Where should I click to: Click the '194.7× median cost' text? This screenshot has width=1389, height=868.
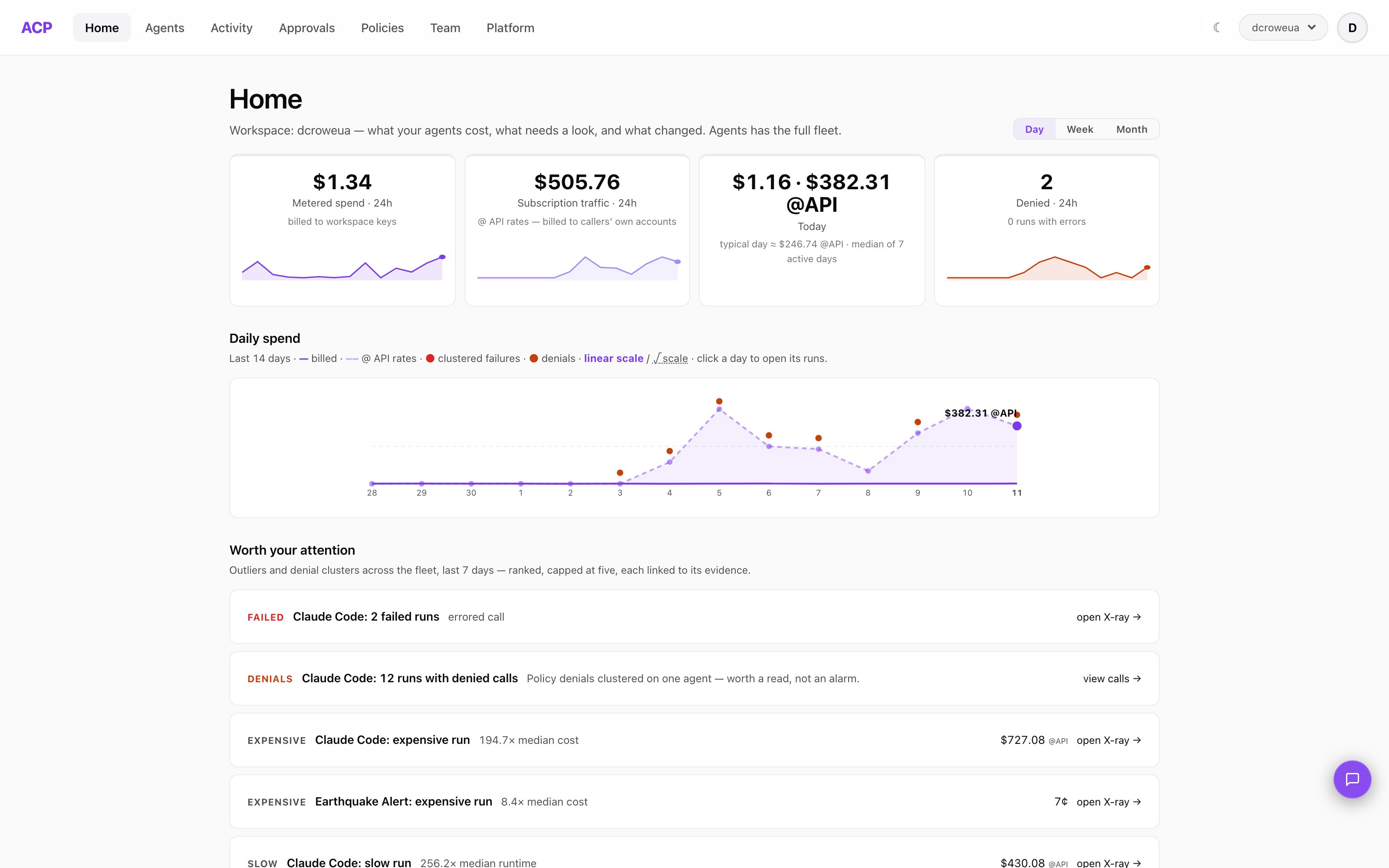529,740
